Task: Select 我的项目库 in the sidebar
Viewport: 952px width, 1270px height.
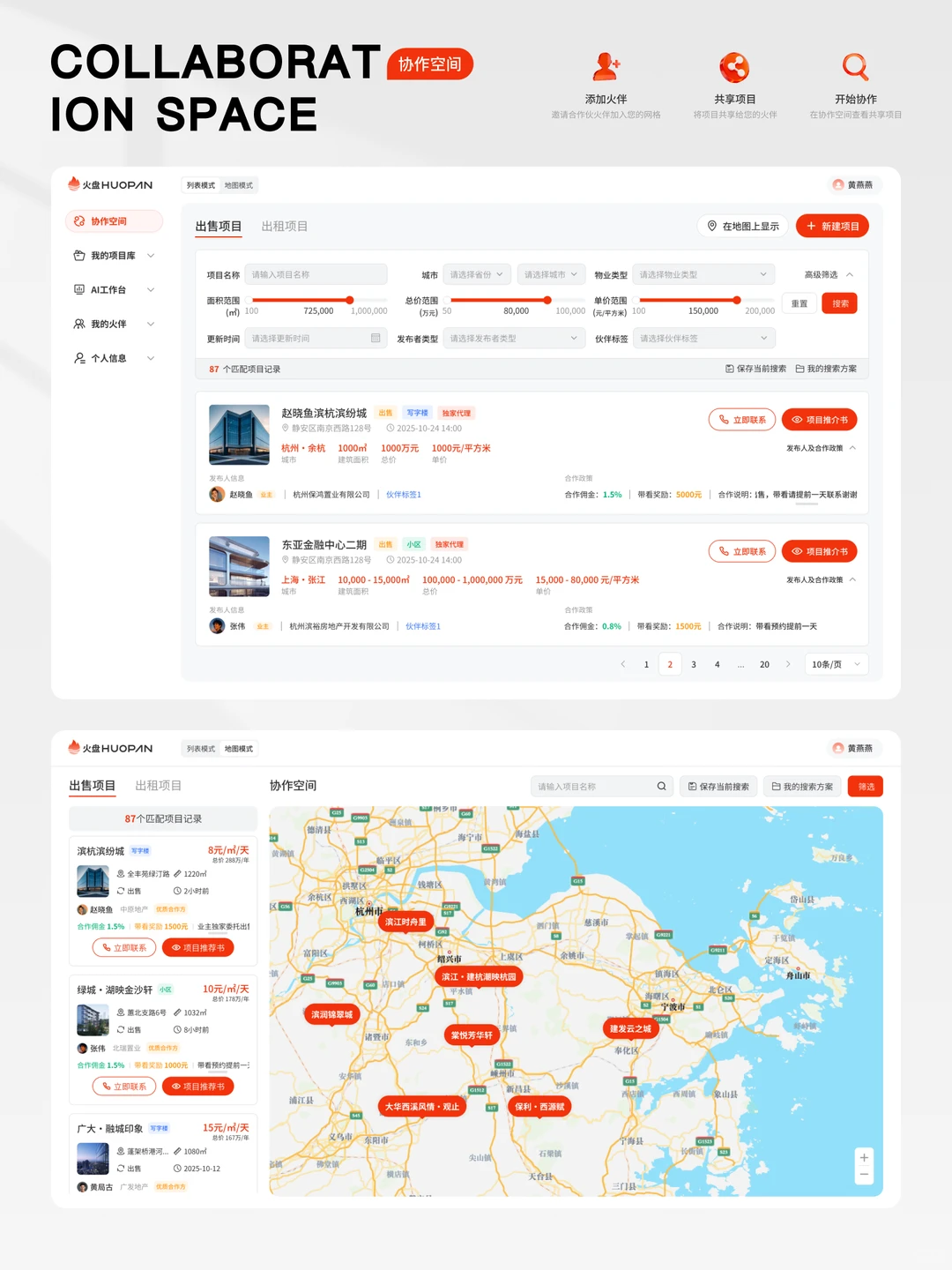Action: click(113, 255)
